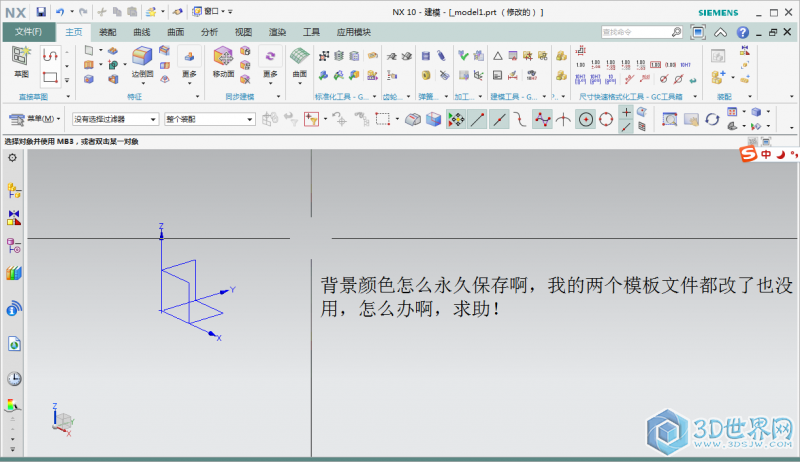The width and height of the screenshot is (800, 462).
Task: Toggle Quadrant Point snap option
Action: tap(606, 119)
